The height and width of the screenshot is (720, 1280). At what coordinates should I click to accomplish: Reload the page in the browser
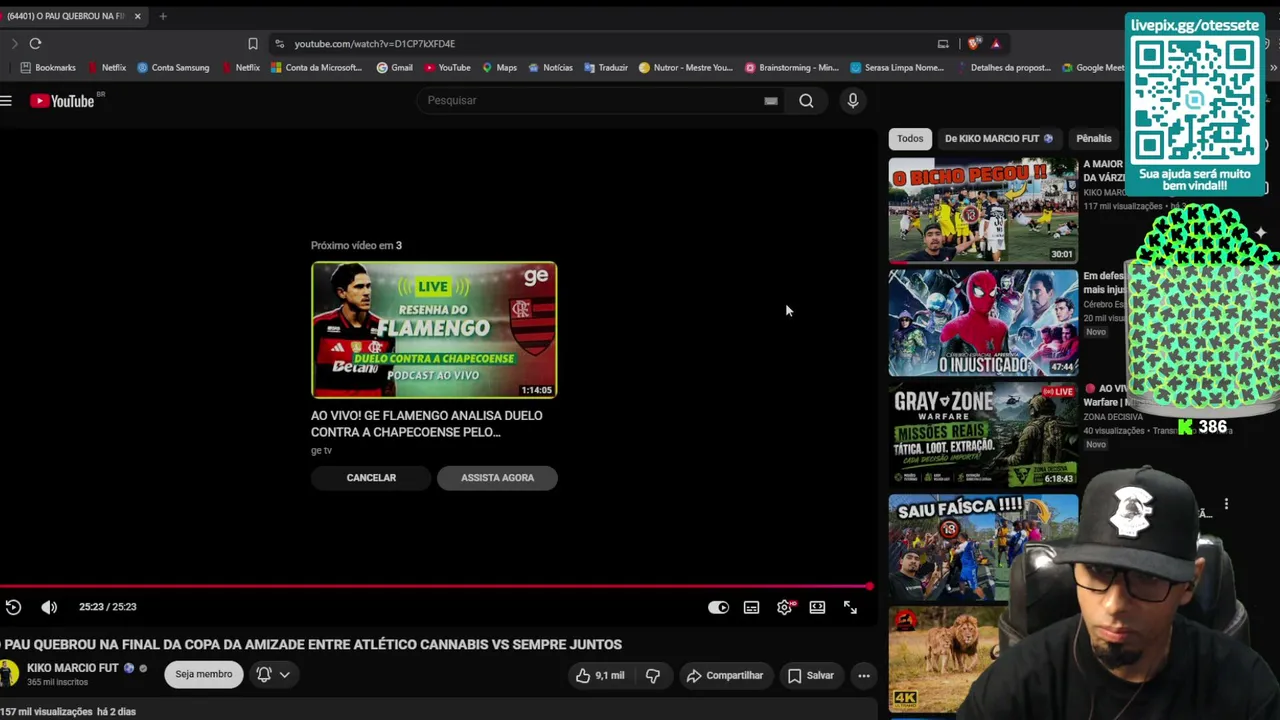pos(35,43)
